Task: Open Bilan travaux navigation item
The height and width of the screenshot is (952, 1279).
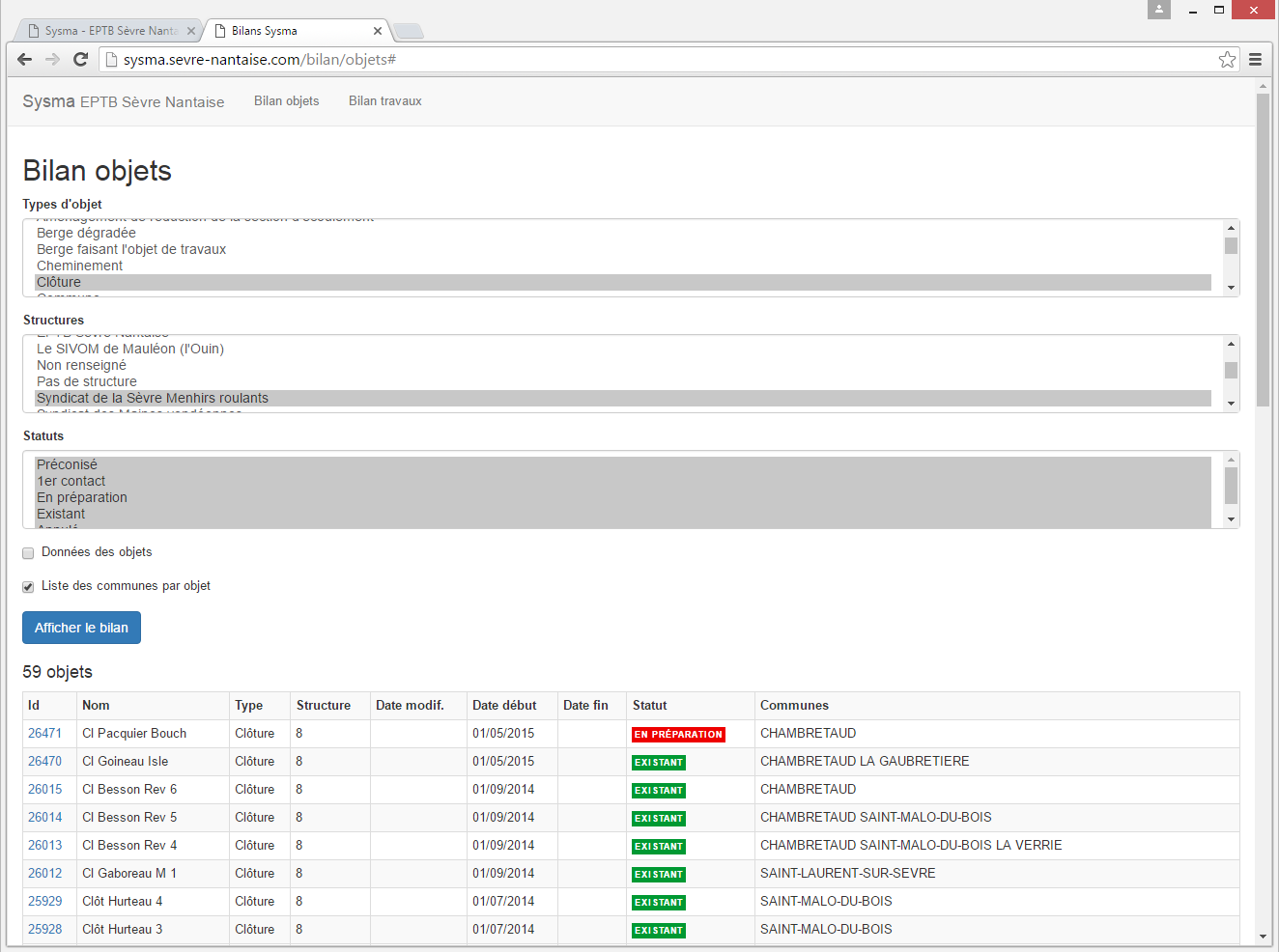Action: (x=385, y=100)
